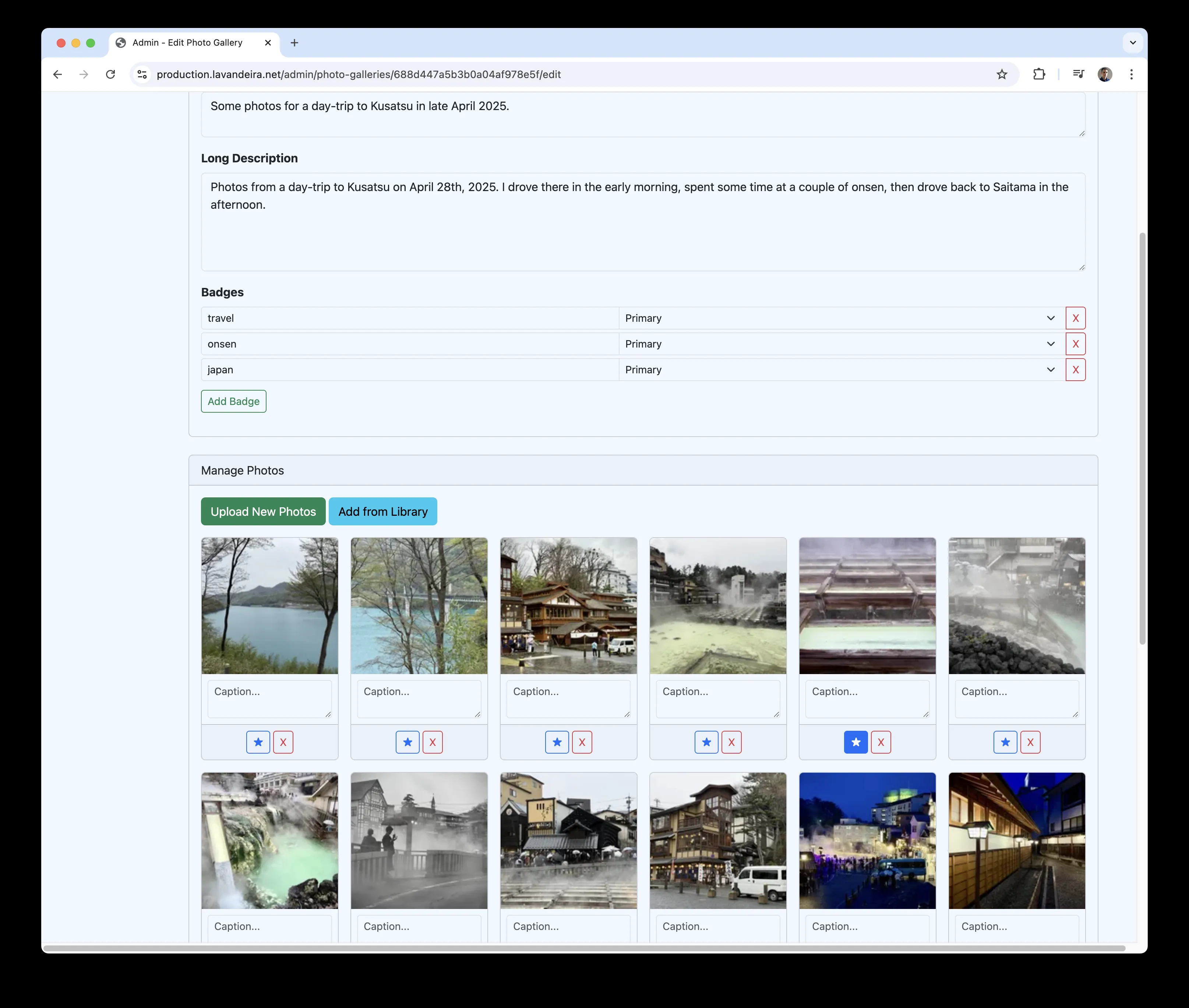Open a new browser tab
Image resolution: width=1189 pixels, height=1008 pixels.
(x=294, y=43)
